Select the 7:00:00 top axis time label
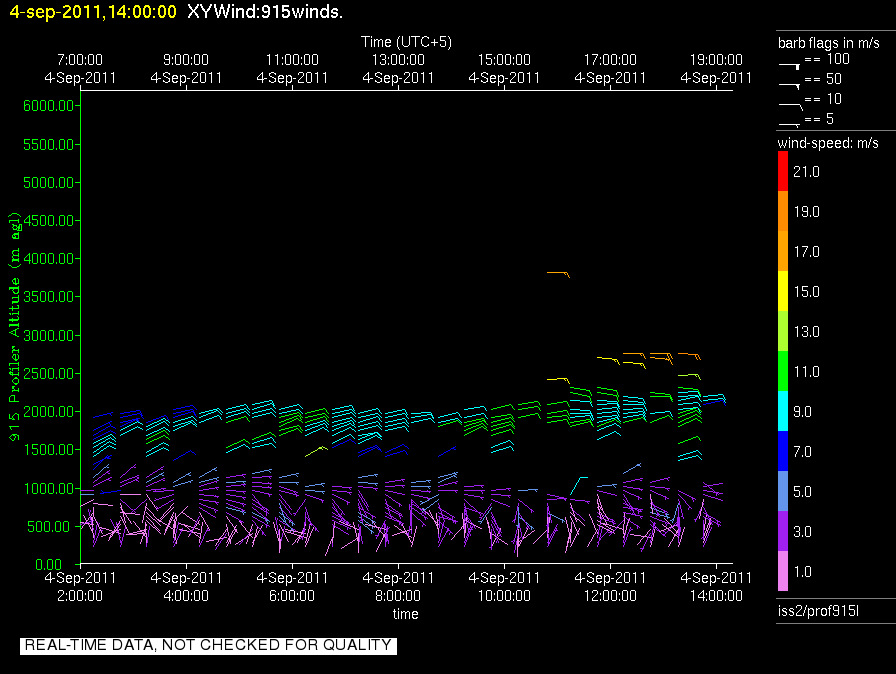Image resolution: width=896 pixels, height=674 pixels. pyautogui.click(x=80, y=60)
